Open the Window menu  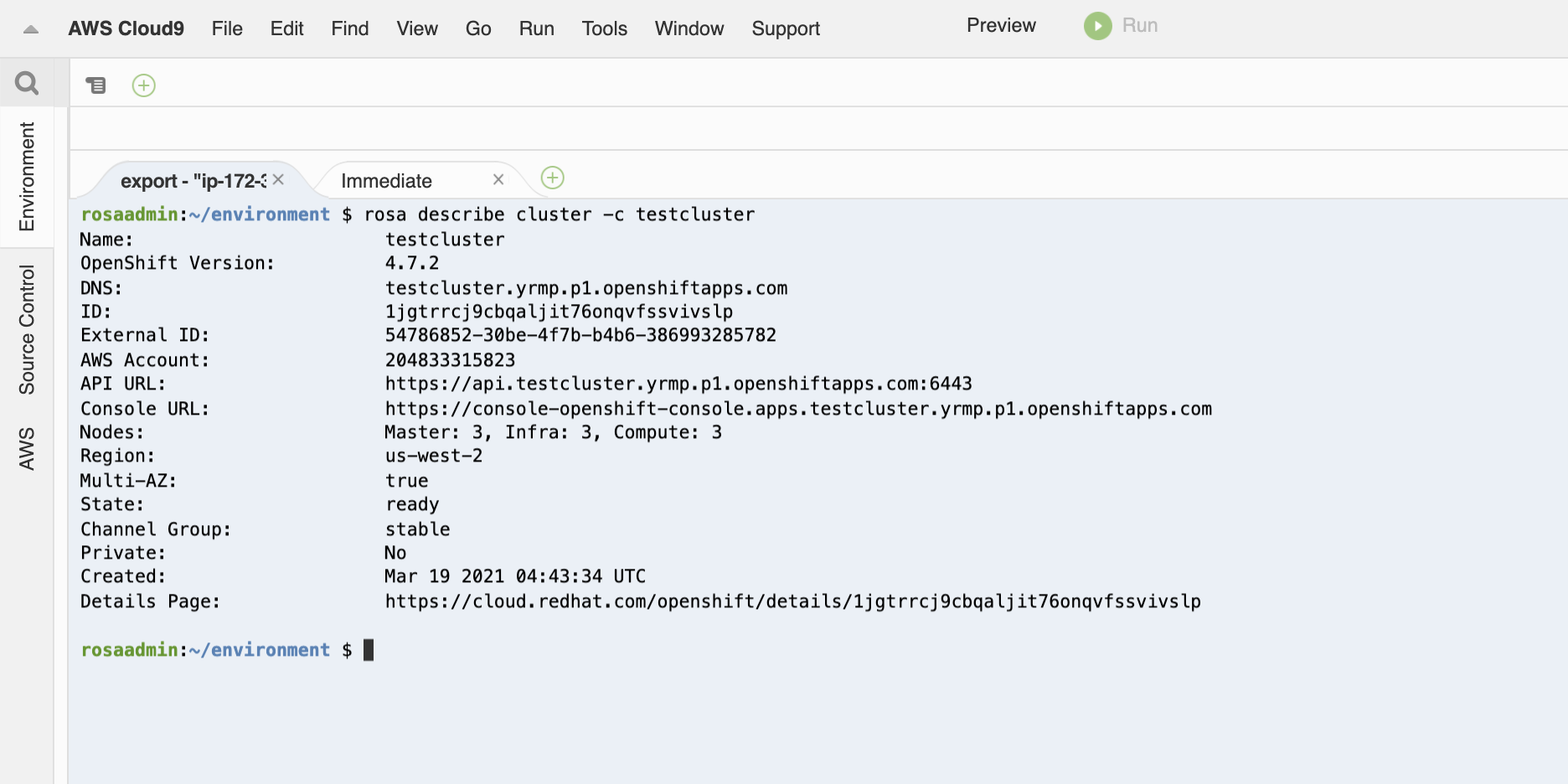[689, 28]
